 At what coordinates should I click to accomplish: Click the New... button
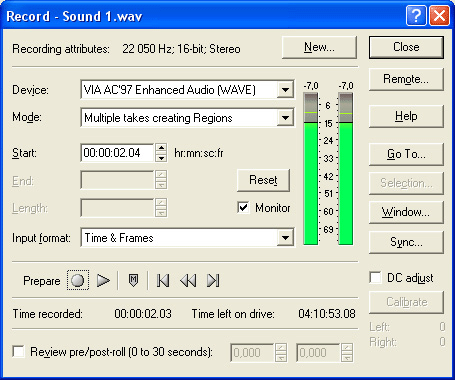(319, 47)
